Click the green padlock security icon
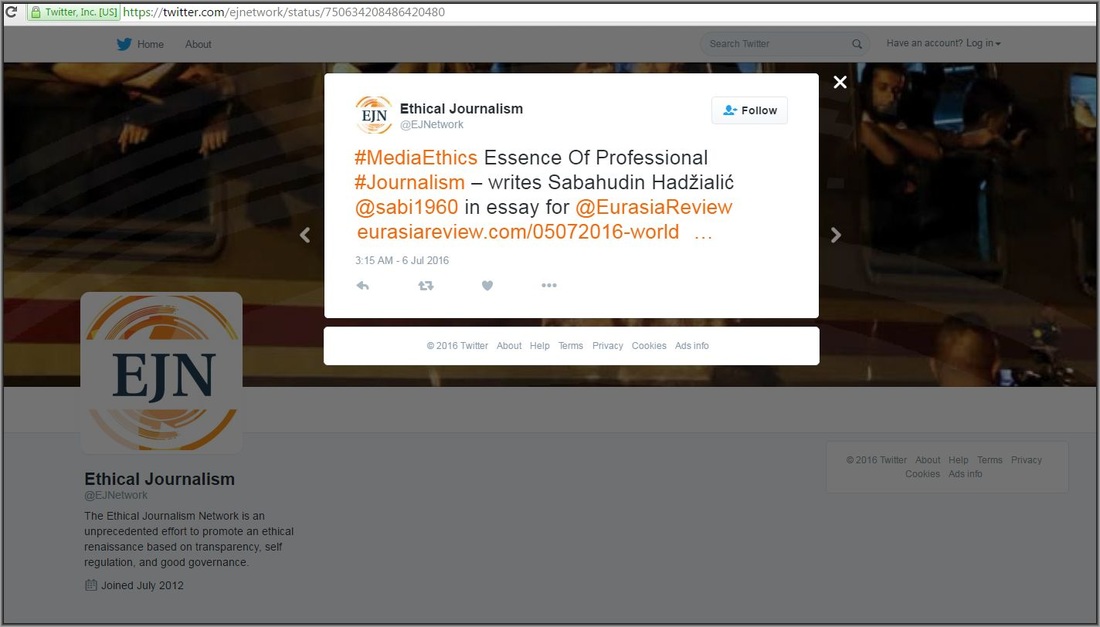This screenshot has height=627, width=1100. click(36, 12)
